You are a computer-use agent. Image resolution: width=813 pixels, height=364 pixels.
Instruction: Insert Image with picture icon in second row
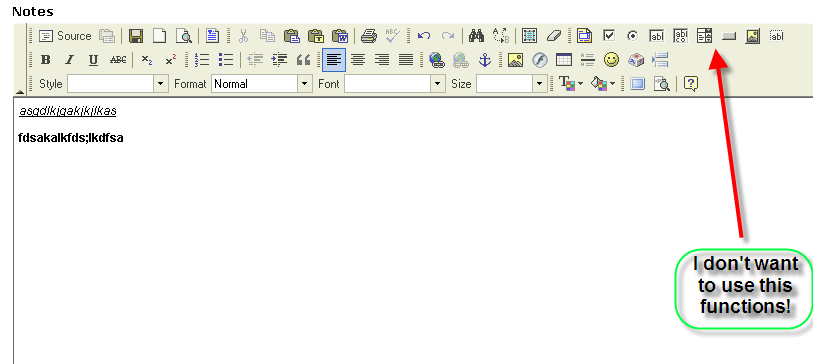click(x=515, y=60)
